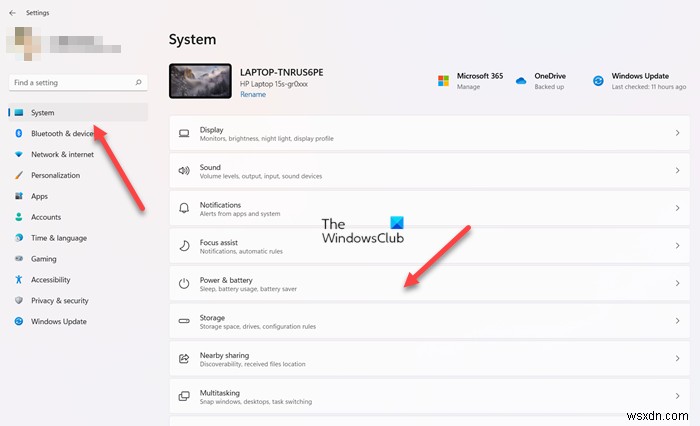Navigate to Accounts section
The height and width of the screenshot is (426, 700).
[x=46, y=217]
